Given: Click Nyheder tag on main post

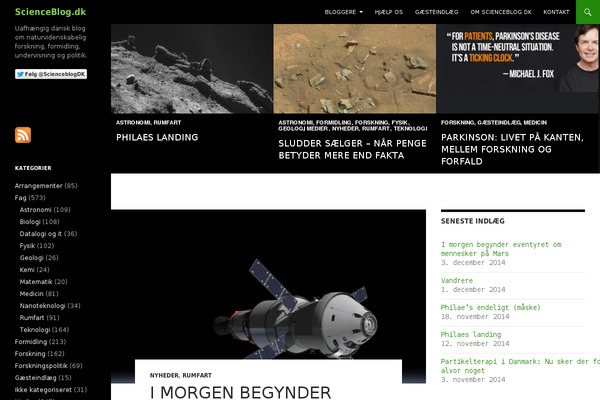Looking at the screenshot, I should (x=164, y=376).
